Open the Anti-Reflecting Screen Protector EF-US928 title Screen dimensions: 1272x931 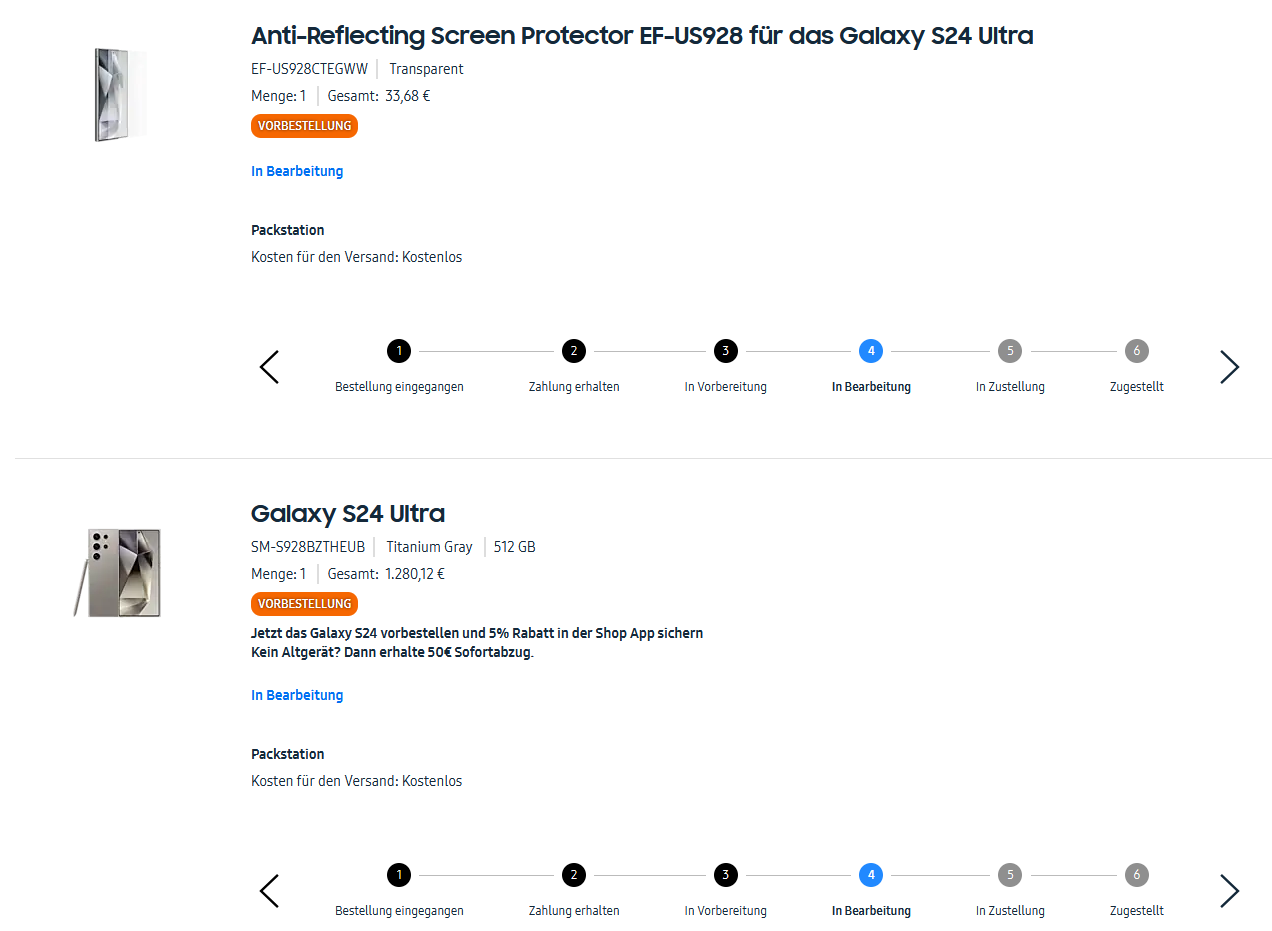tap(642, 36)
